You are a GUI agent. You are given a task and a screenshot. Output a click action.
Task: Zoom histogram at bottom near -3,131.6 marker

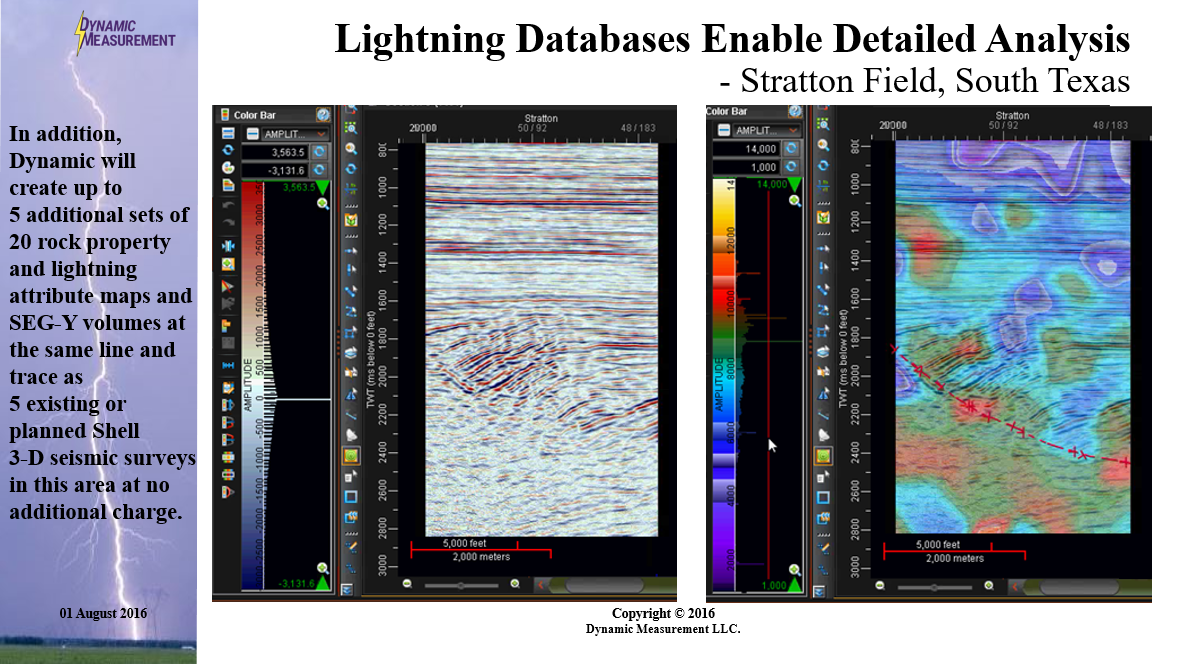323,568
